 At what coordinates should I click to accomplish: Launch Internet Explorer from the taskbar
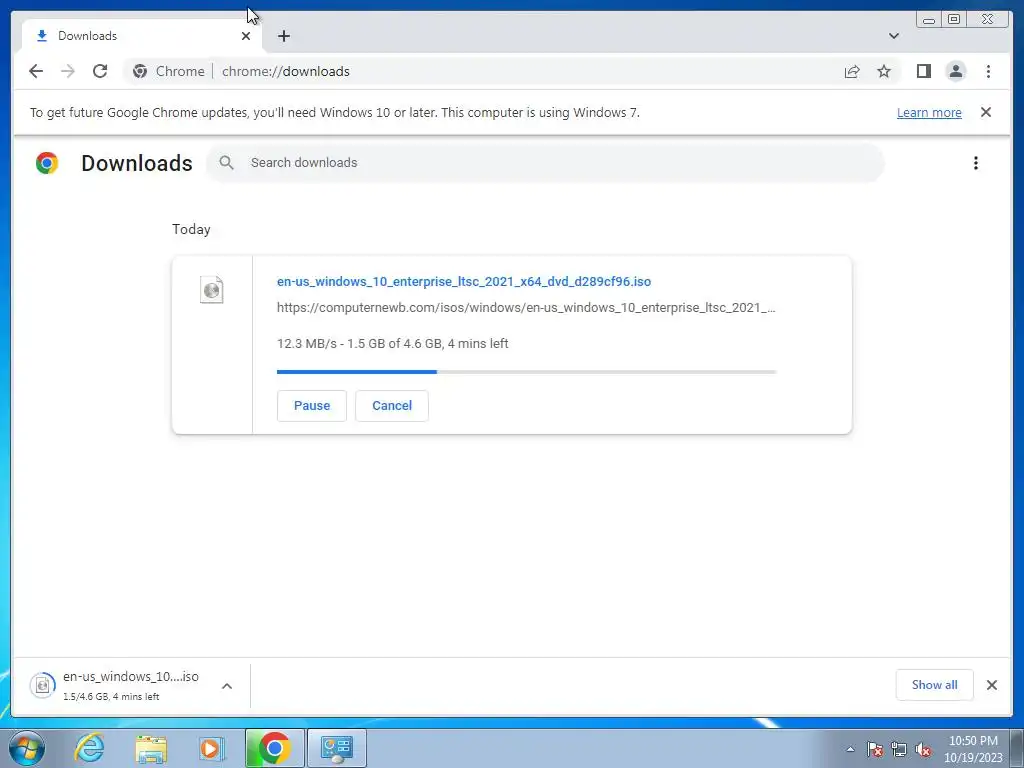[89, 748]
